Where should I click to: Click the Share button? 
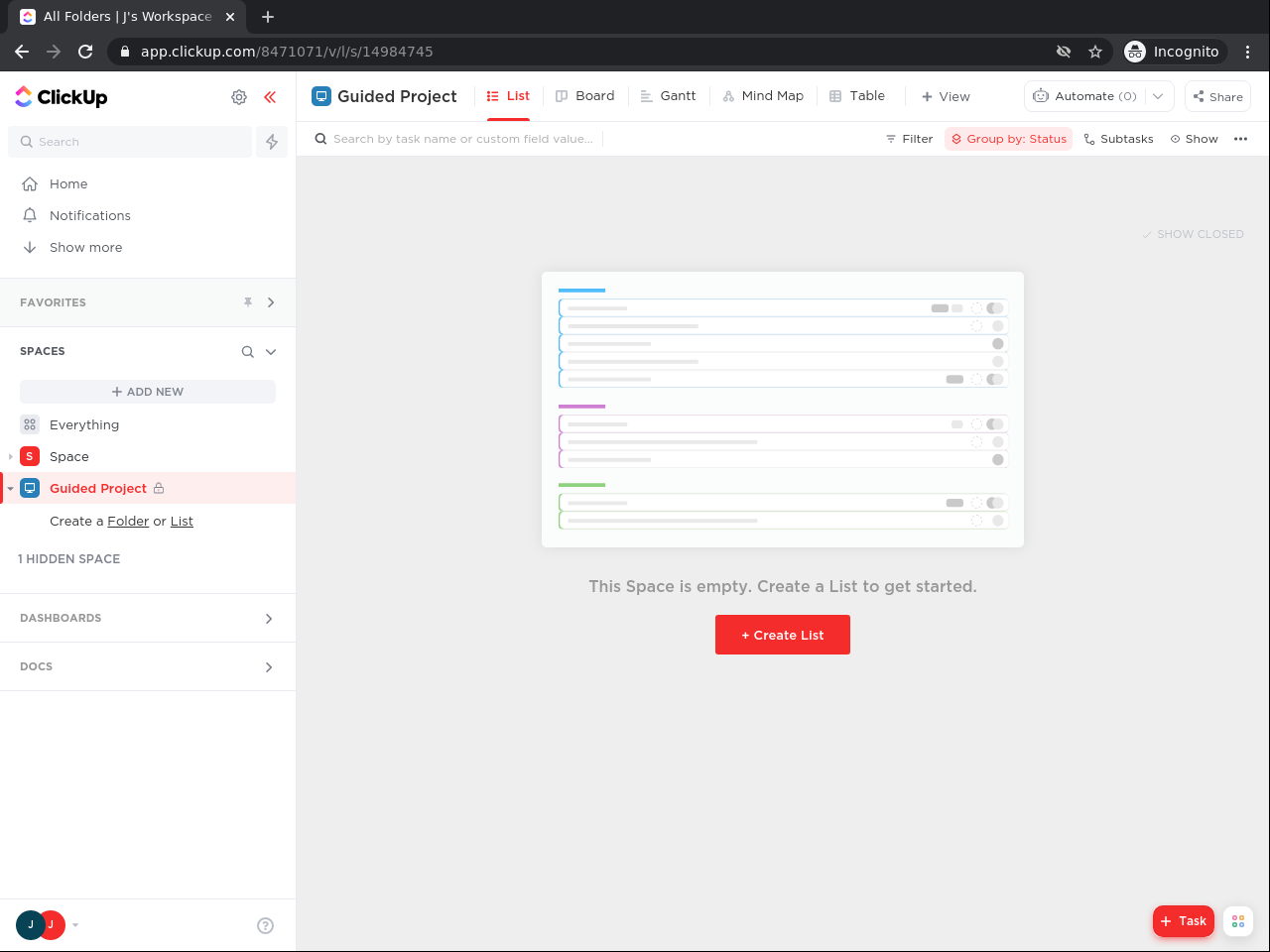(1217, 96)
